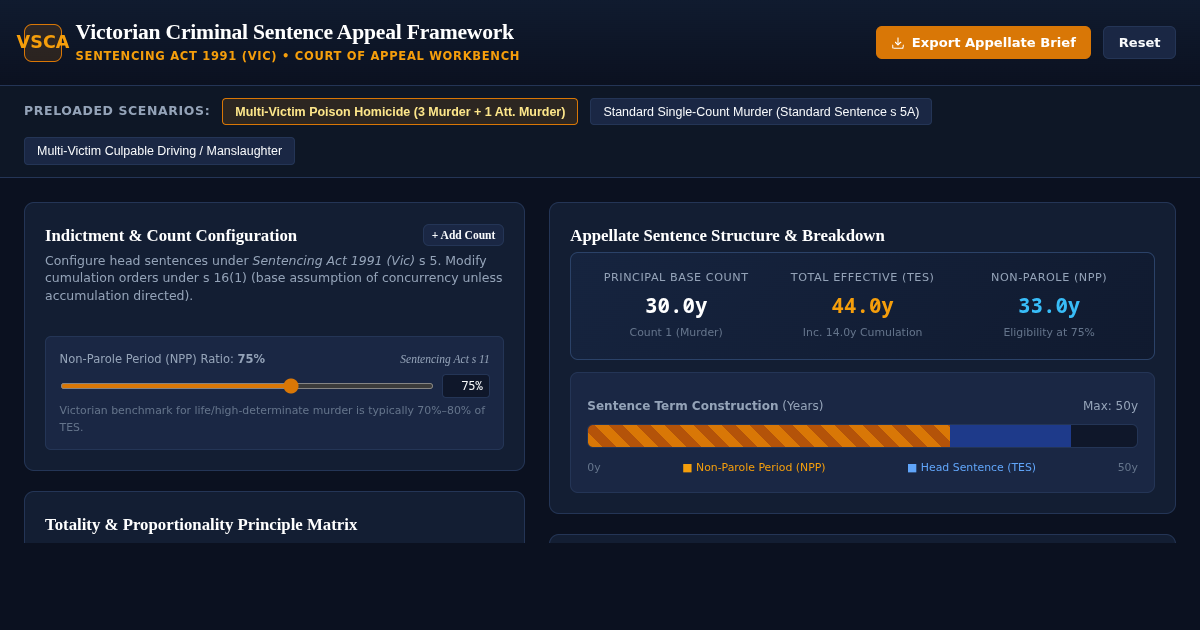Click the blue Head Sentence legend swatch
The image size is (1200, 630).
(x=912, y=468)
